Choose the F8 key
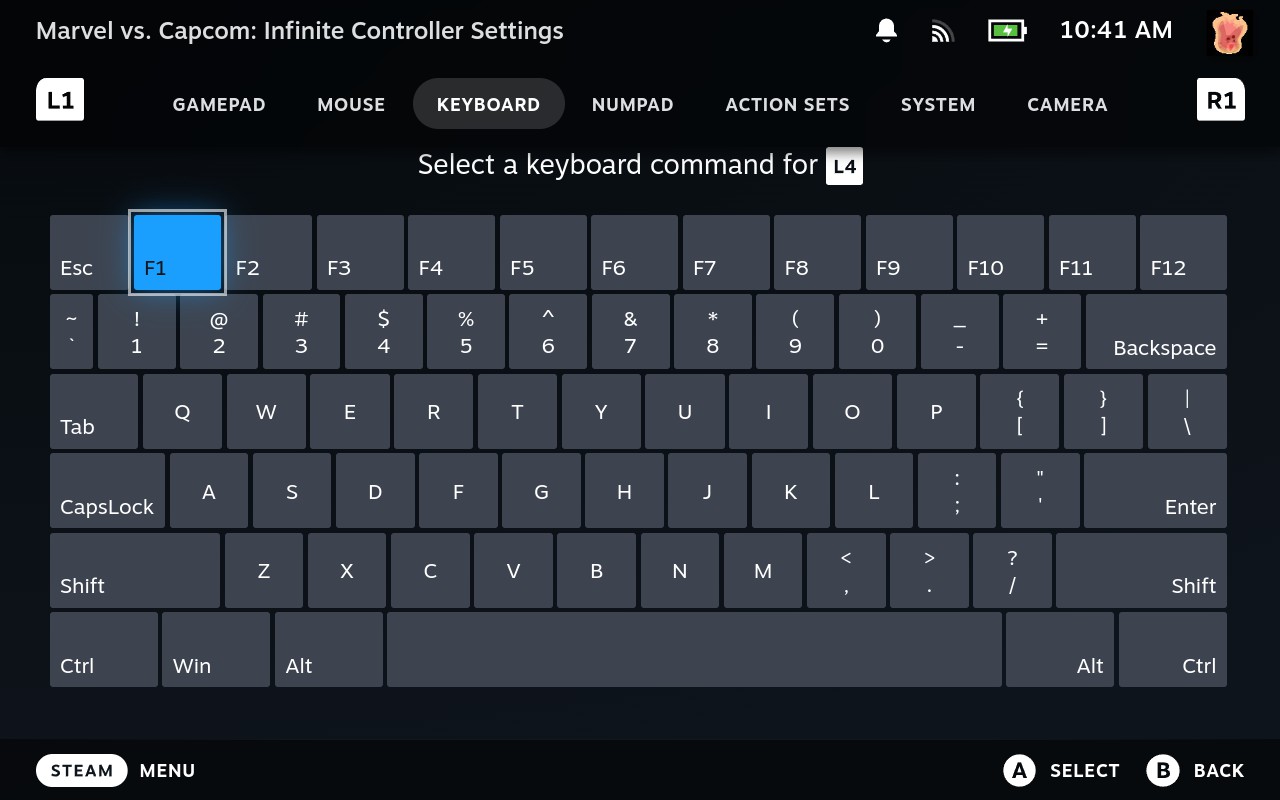Image resolution: width=1280 pixels, height=800 pixels. (818, 253)
